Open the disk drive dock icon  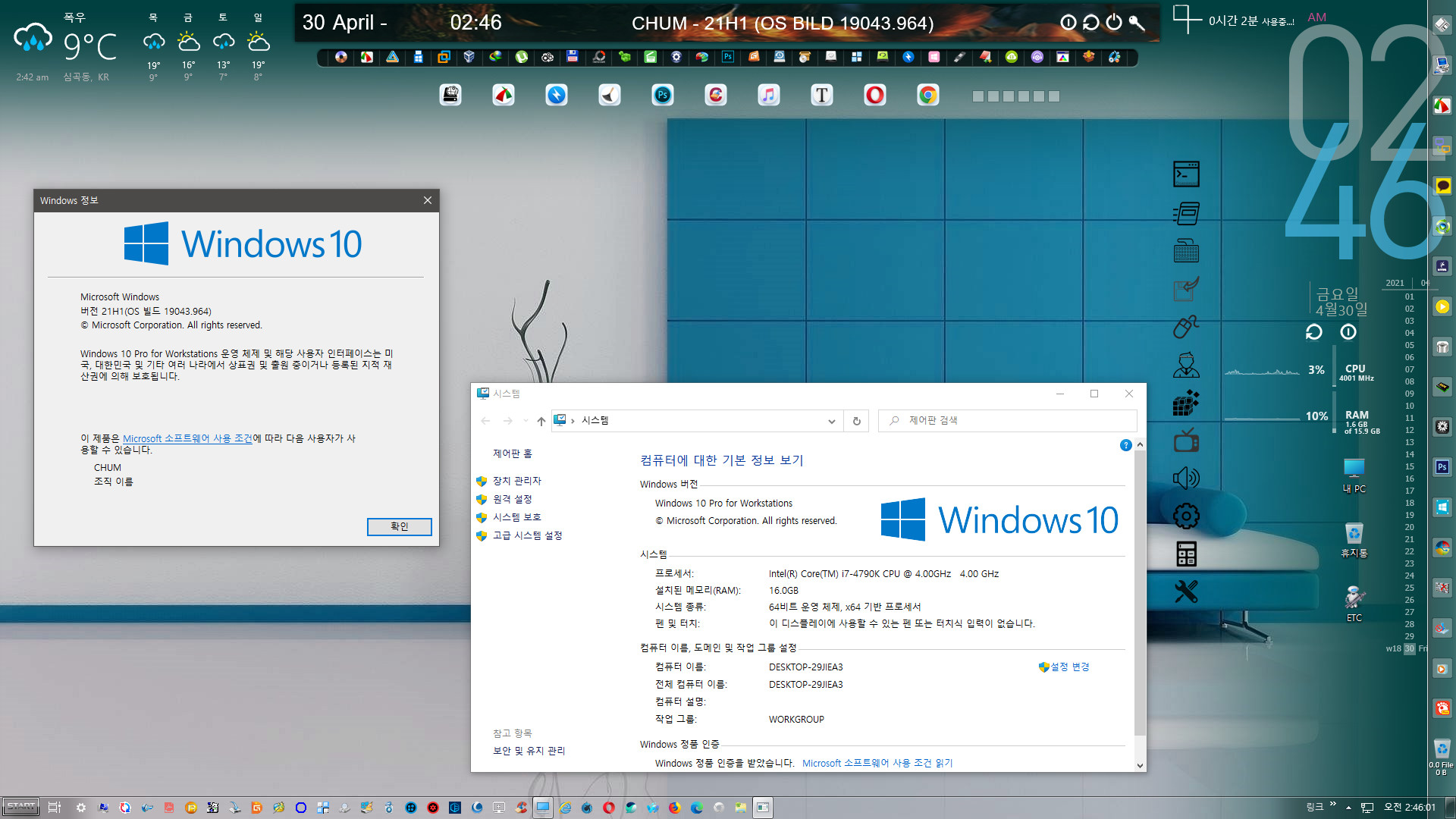[x=450, y=95]
